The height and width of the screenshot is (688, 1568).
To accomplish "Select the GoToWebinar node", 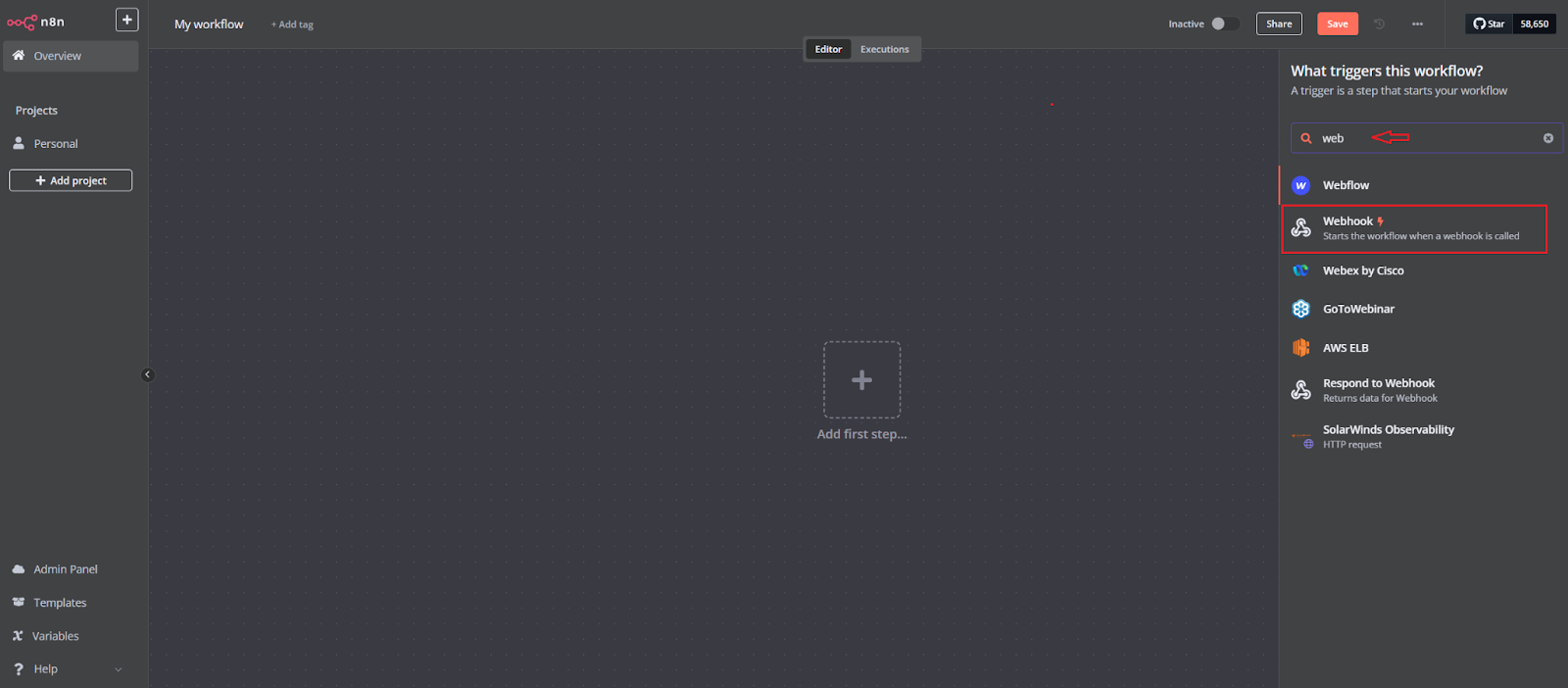I will (1420, 309).
